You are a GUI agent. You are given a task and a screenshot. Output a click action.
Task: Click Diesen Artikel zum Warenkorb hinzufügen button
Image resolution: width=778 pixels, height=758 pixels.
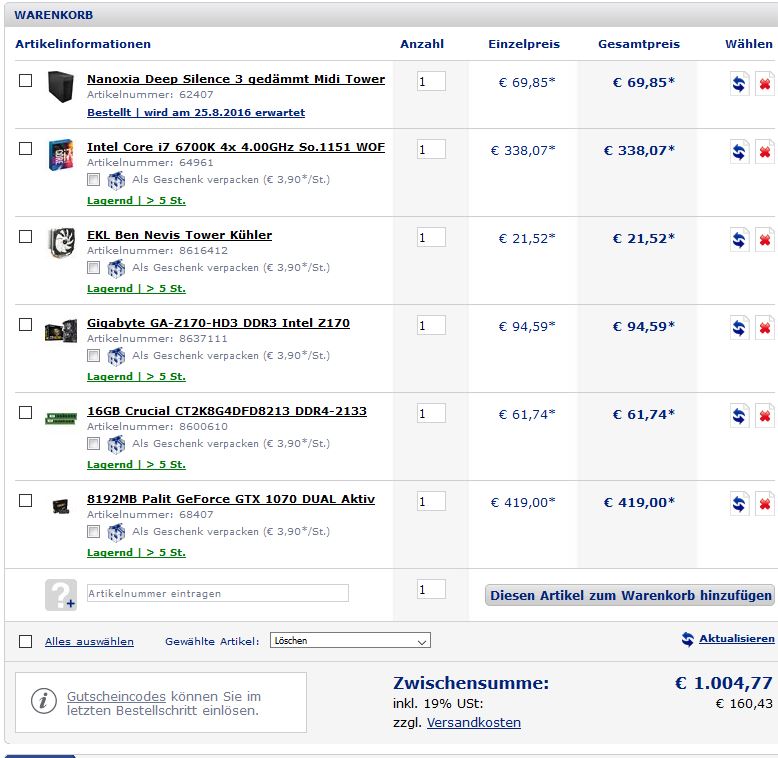click(630, 595)
